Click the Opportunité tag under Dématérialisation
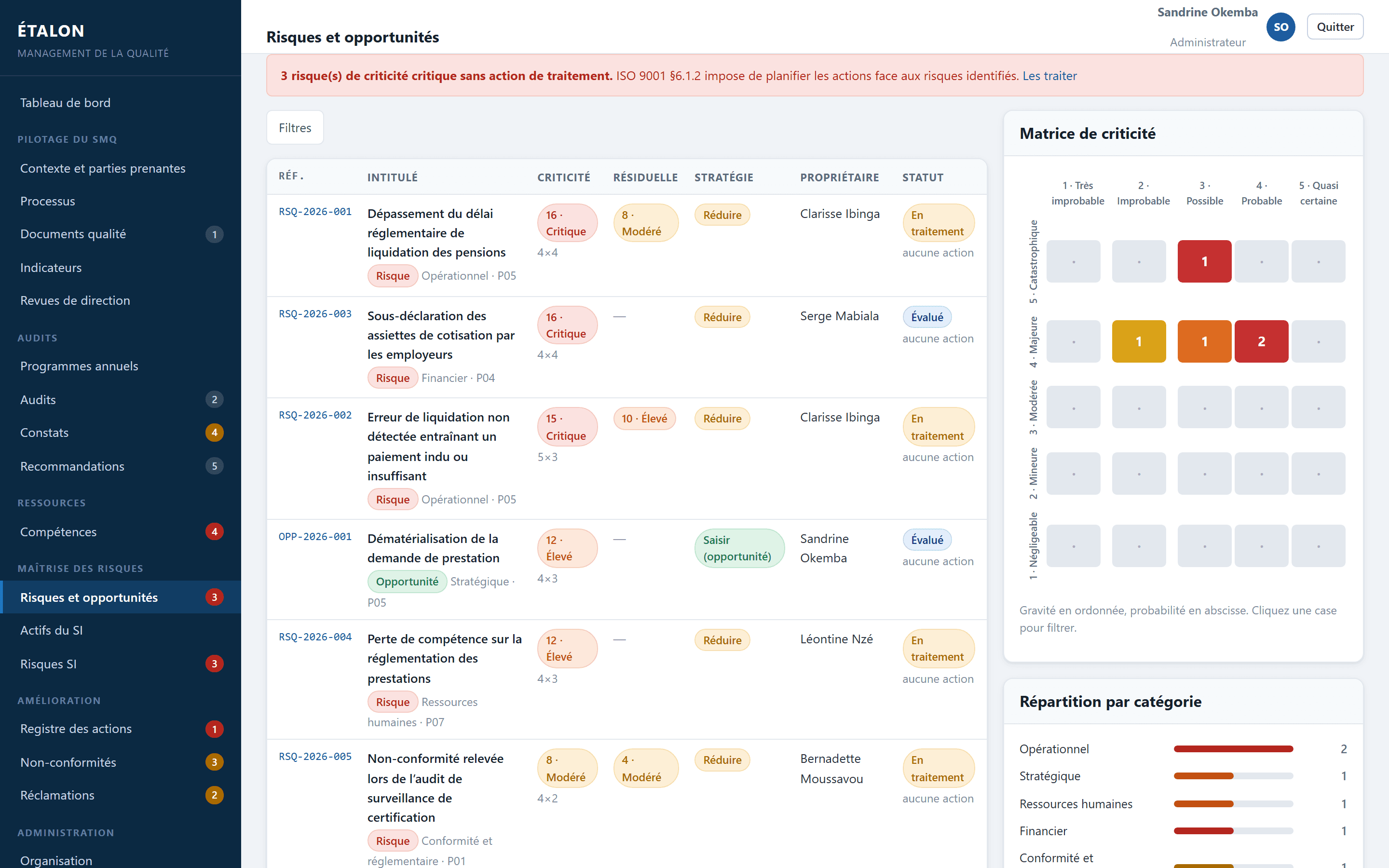This screenshot has height=868, width=1389. (407, 582)
